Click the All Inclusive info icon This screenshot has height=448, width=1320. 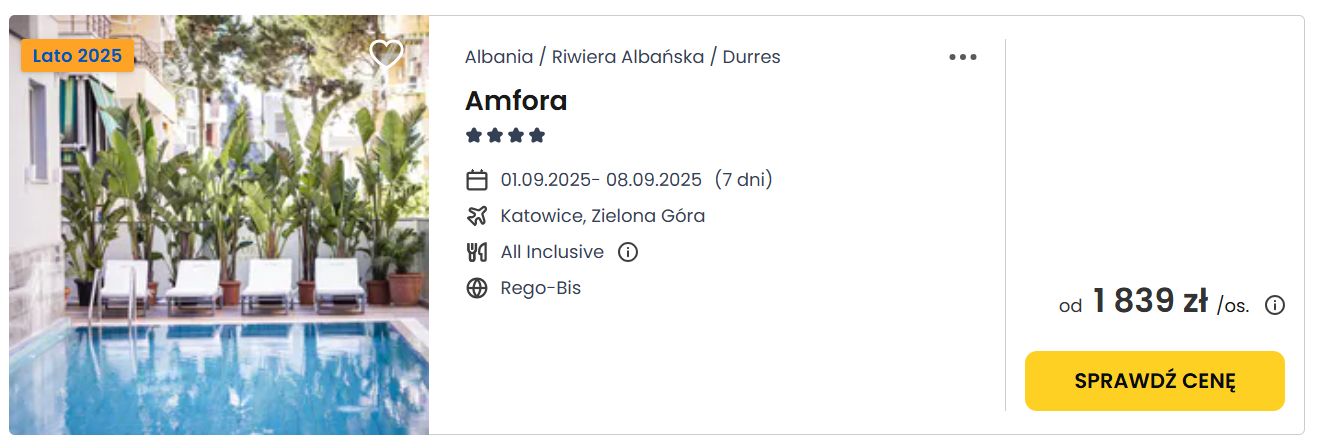tap(628, 252)
